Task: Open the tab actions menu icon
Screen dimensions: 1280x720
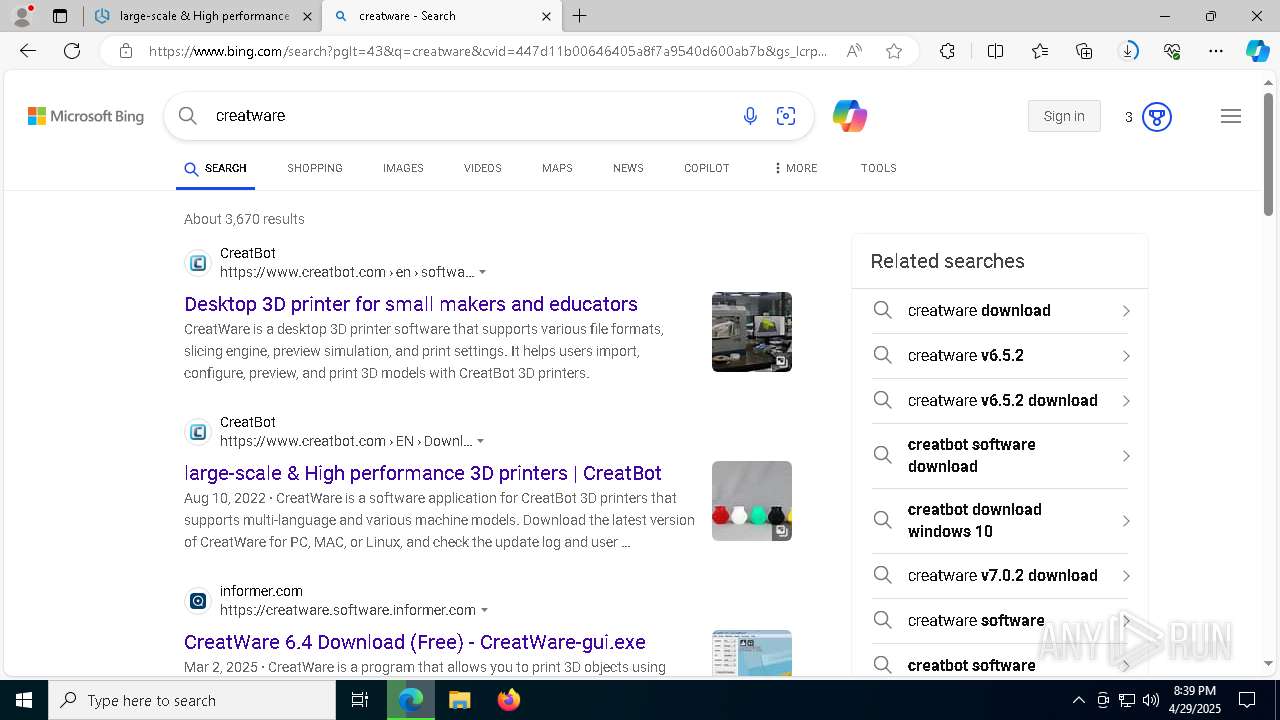Action: pos(60,16)
